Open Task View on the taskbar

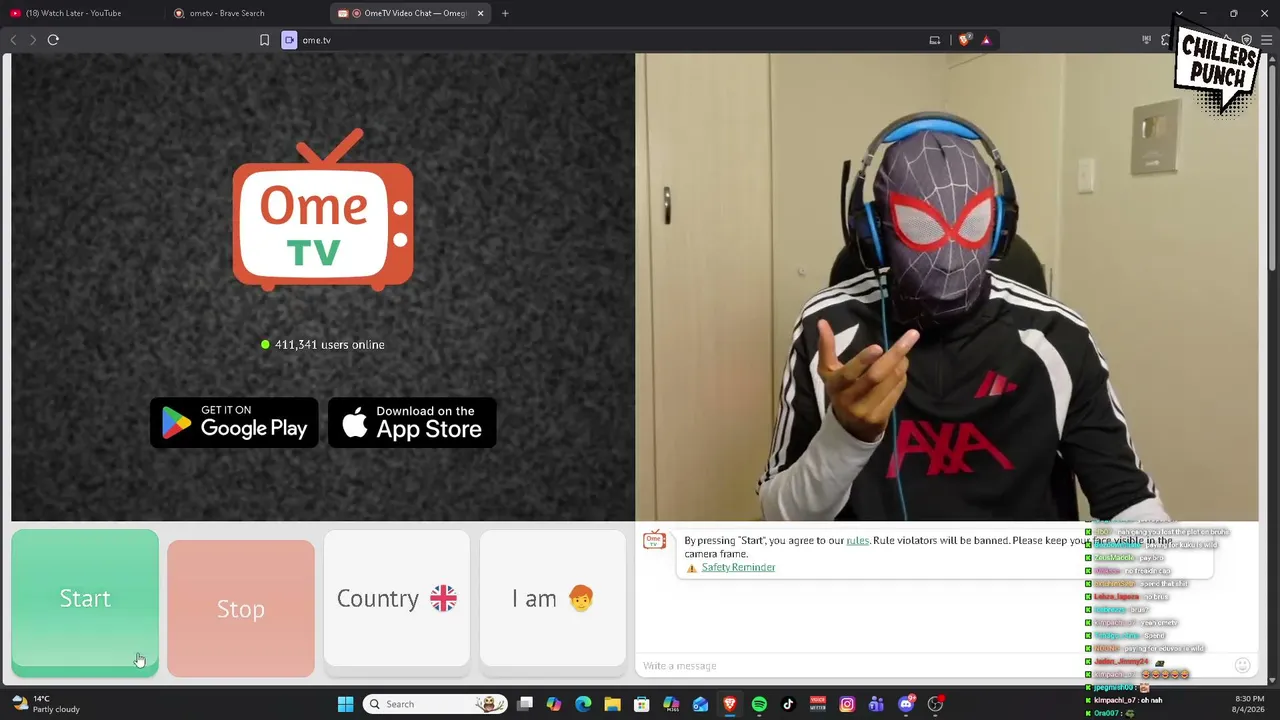[x=525, y=704]
